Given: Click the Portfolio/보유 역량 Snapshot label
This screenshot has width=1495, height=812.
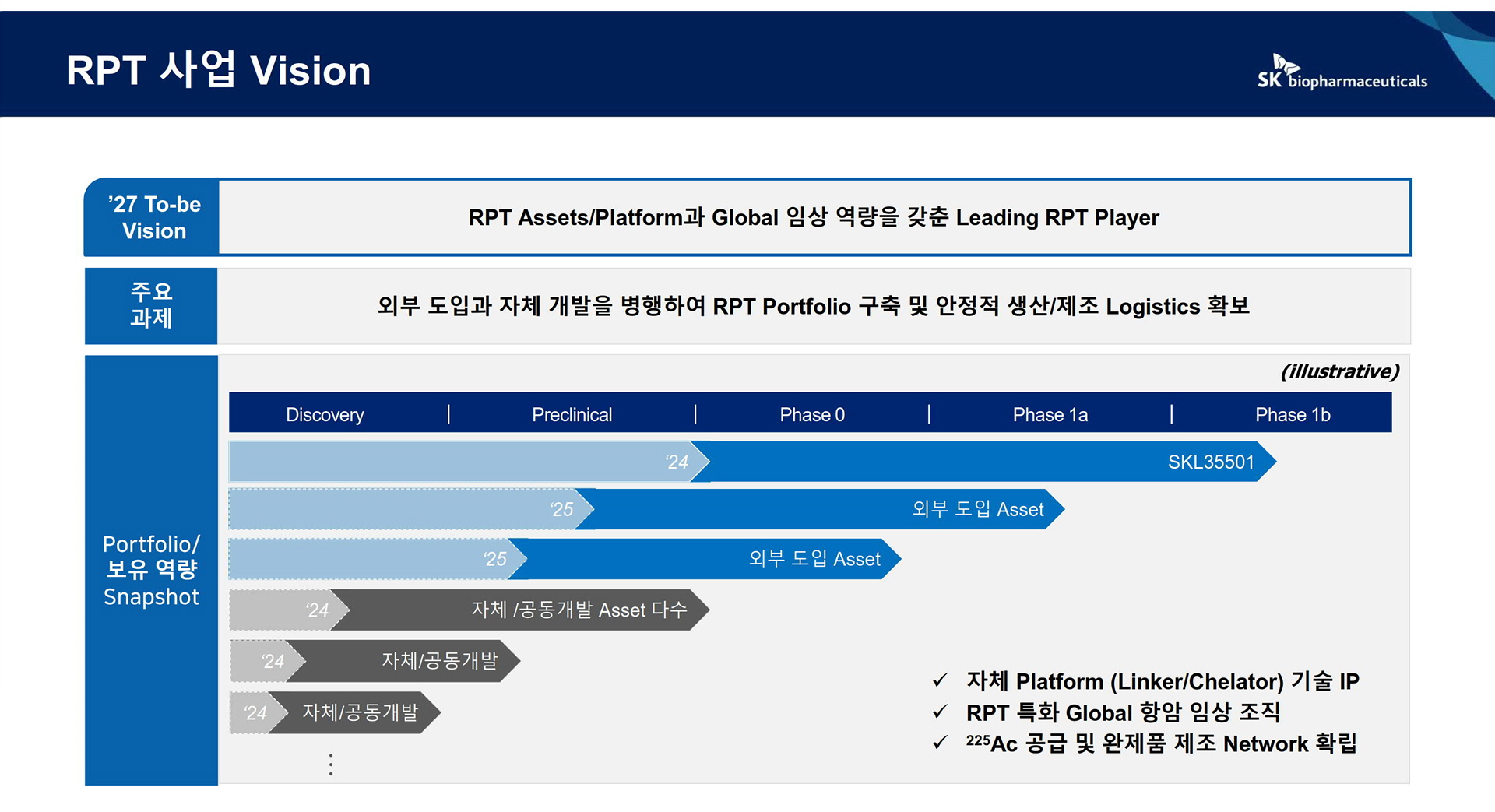Looking at the screenshot, I should coord(151,570).
